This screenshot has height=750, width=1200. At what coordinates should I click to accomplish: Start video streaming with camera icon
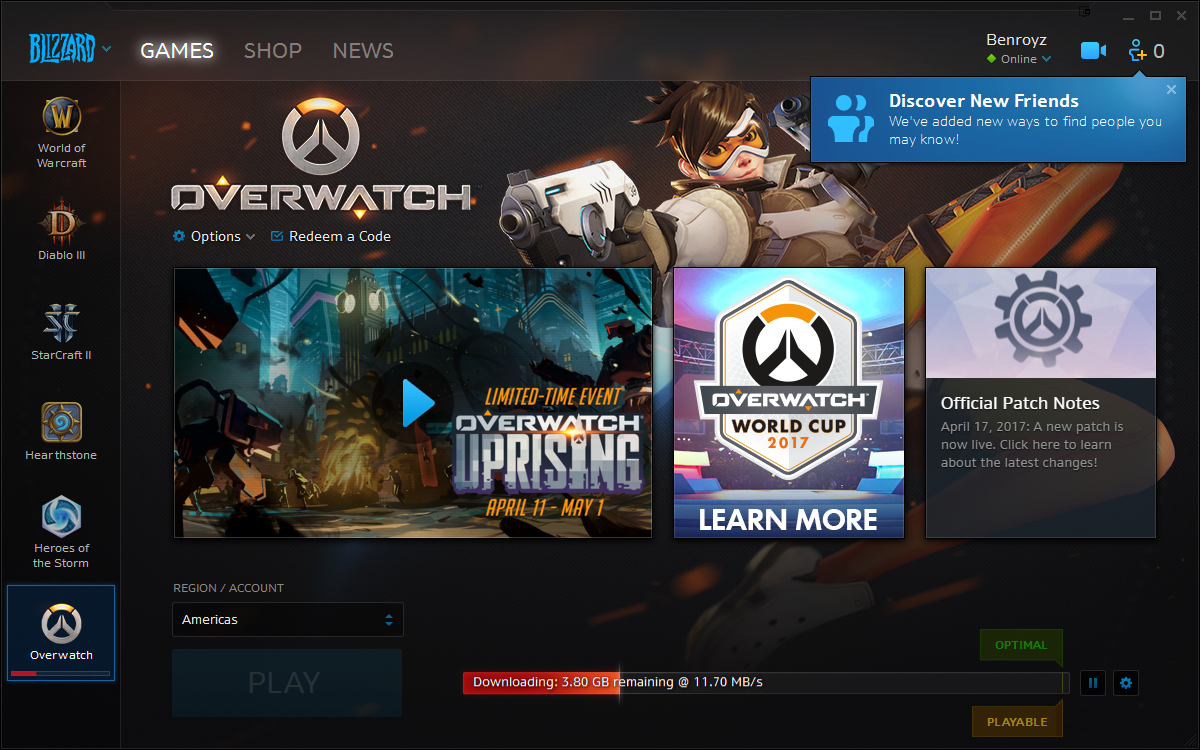(x=1093, y=51)
